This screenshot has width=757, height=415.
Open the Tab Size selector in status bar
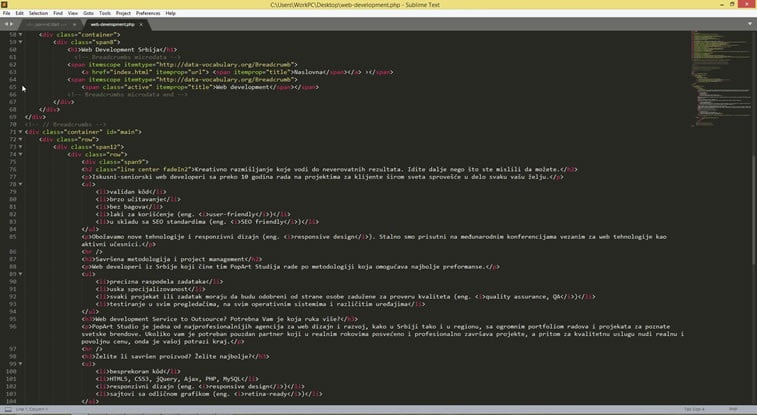(x=694, y=409)
